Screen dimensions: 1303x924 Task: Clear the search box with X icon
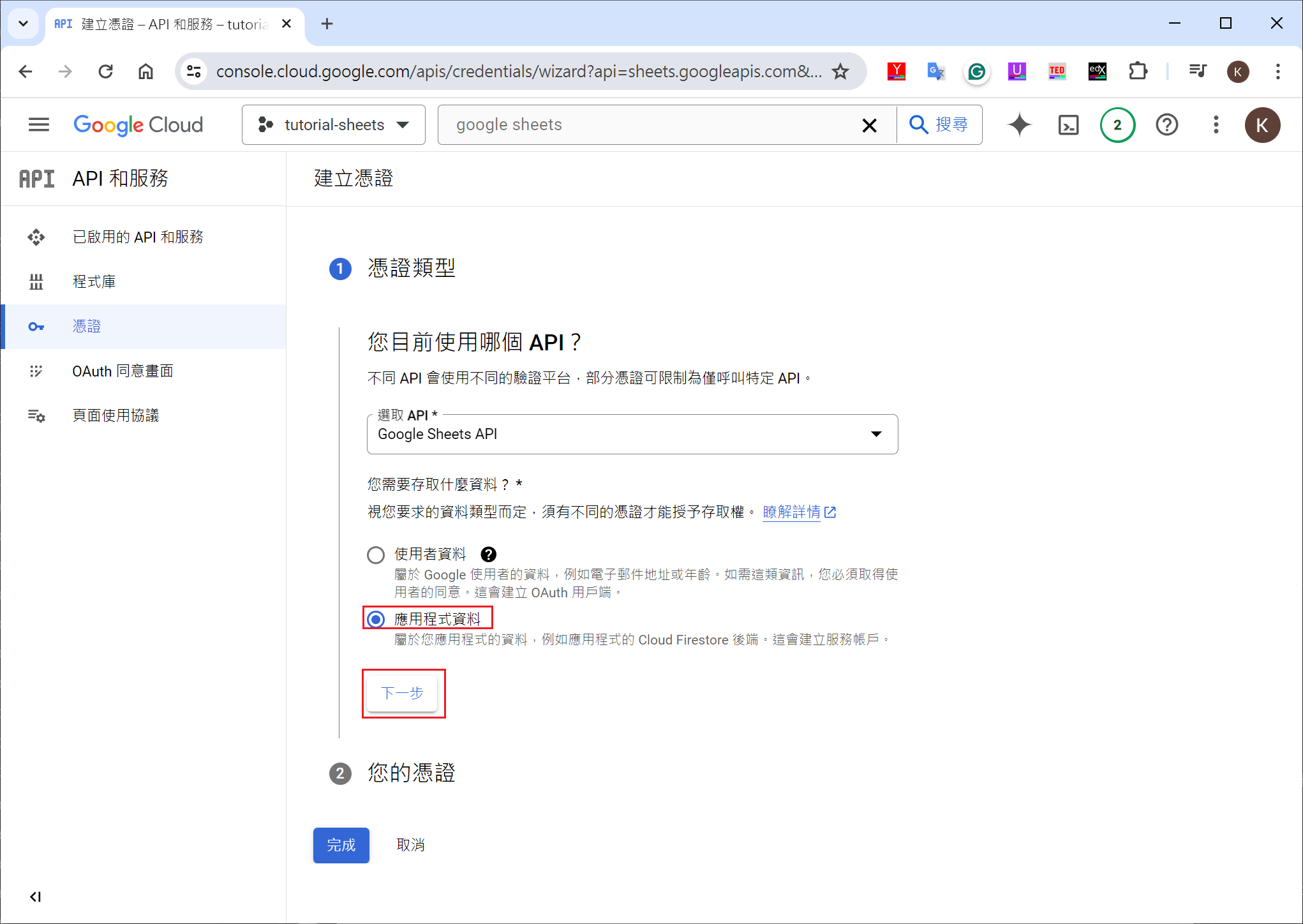click(869, 125)
